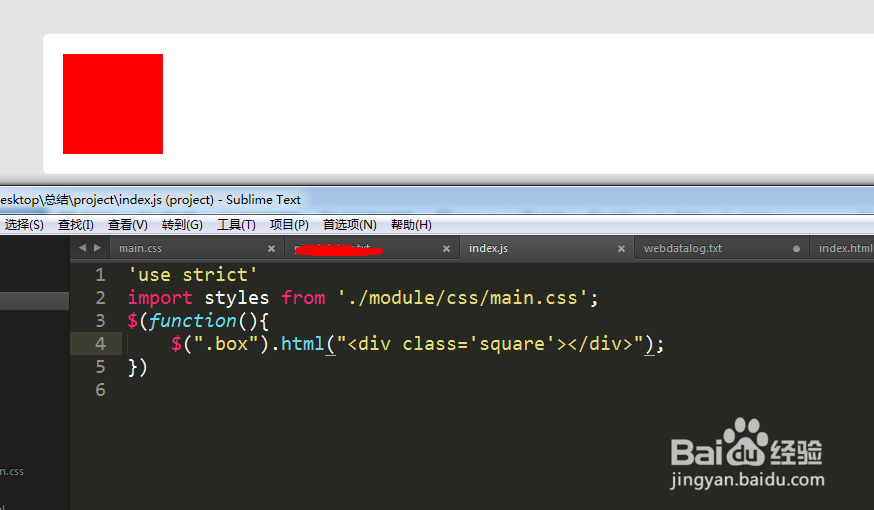Click line number 4 in gutter
Screen dimensions: 874x510
[100, 343]
